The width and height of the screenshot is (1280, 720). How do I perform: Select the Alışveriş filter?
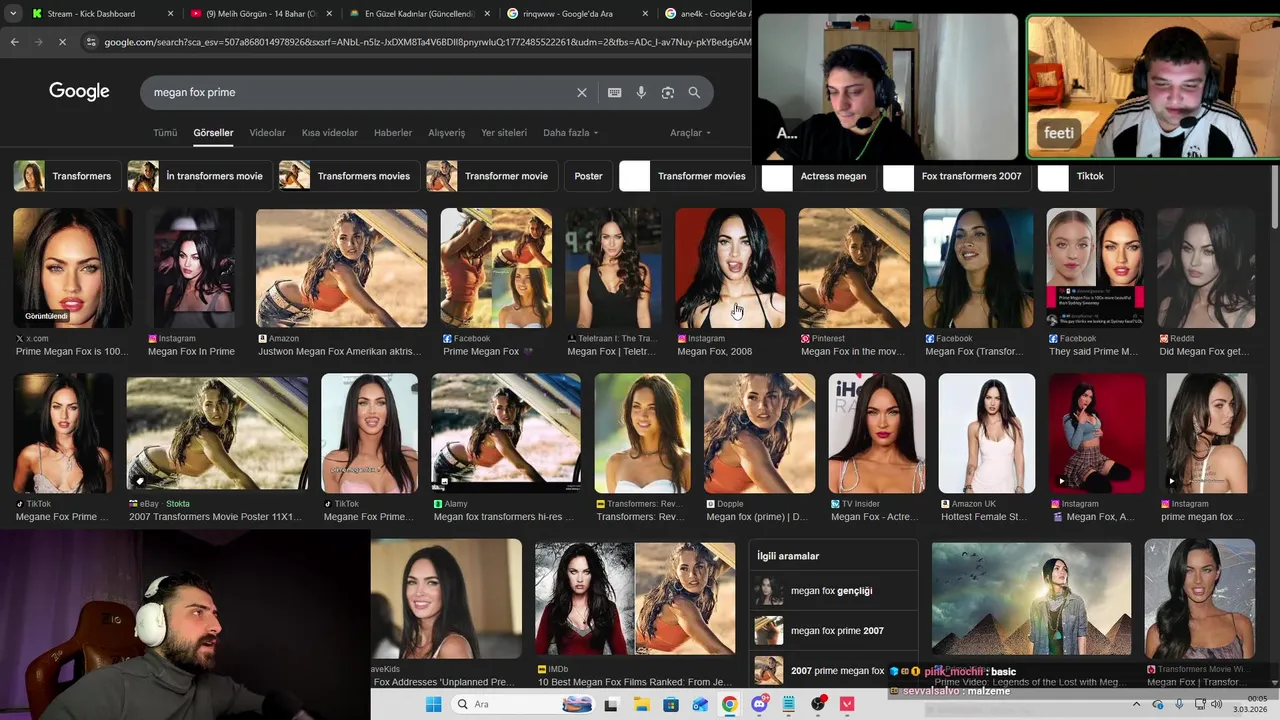tap(447, 133)
